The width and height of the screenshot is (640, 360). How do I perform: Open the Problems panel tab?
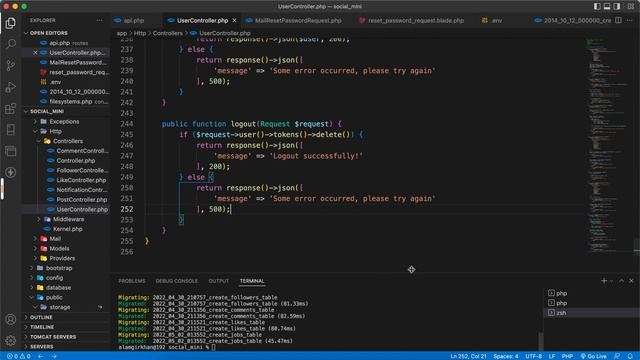tap(131, 281)
